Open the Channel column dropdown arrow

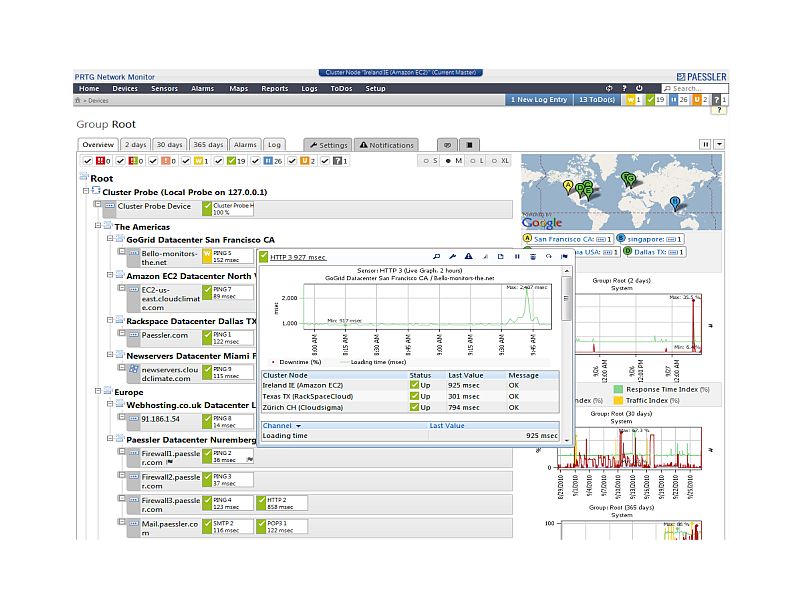[x=298, y=426]
